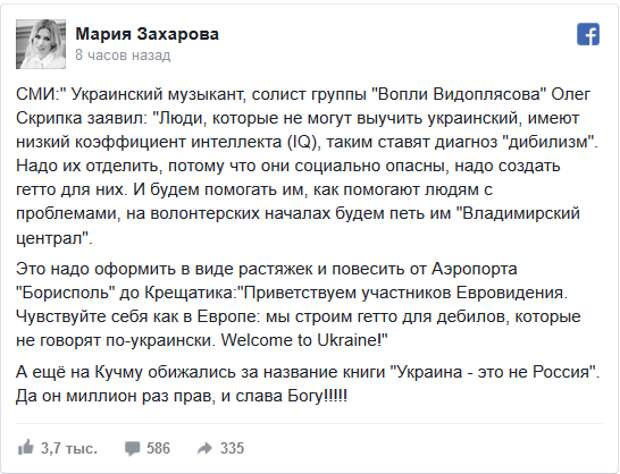This screenshot has width=620, height=474.
Task: View the 586 comments count
Action: (x=158, y=448)
